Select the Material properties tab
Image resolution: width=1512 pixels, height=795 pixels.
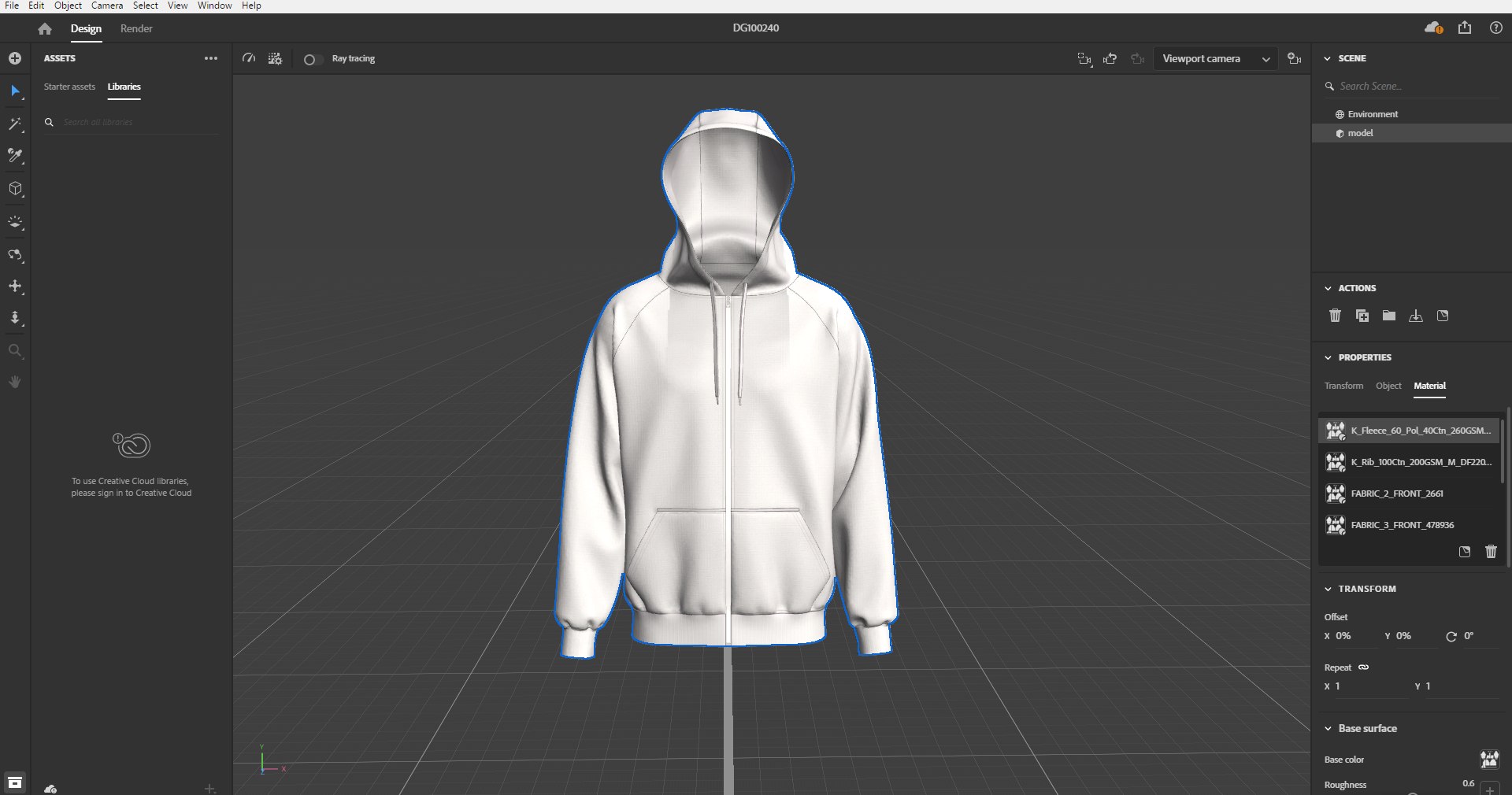click(1429, 386)
